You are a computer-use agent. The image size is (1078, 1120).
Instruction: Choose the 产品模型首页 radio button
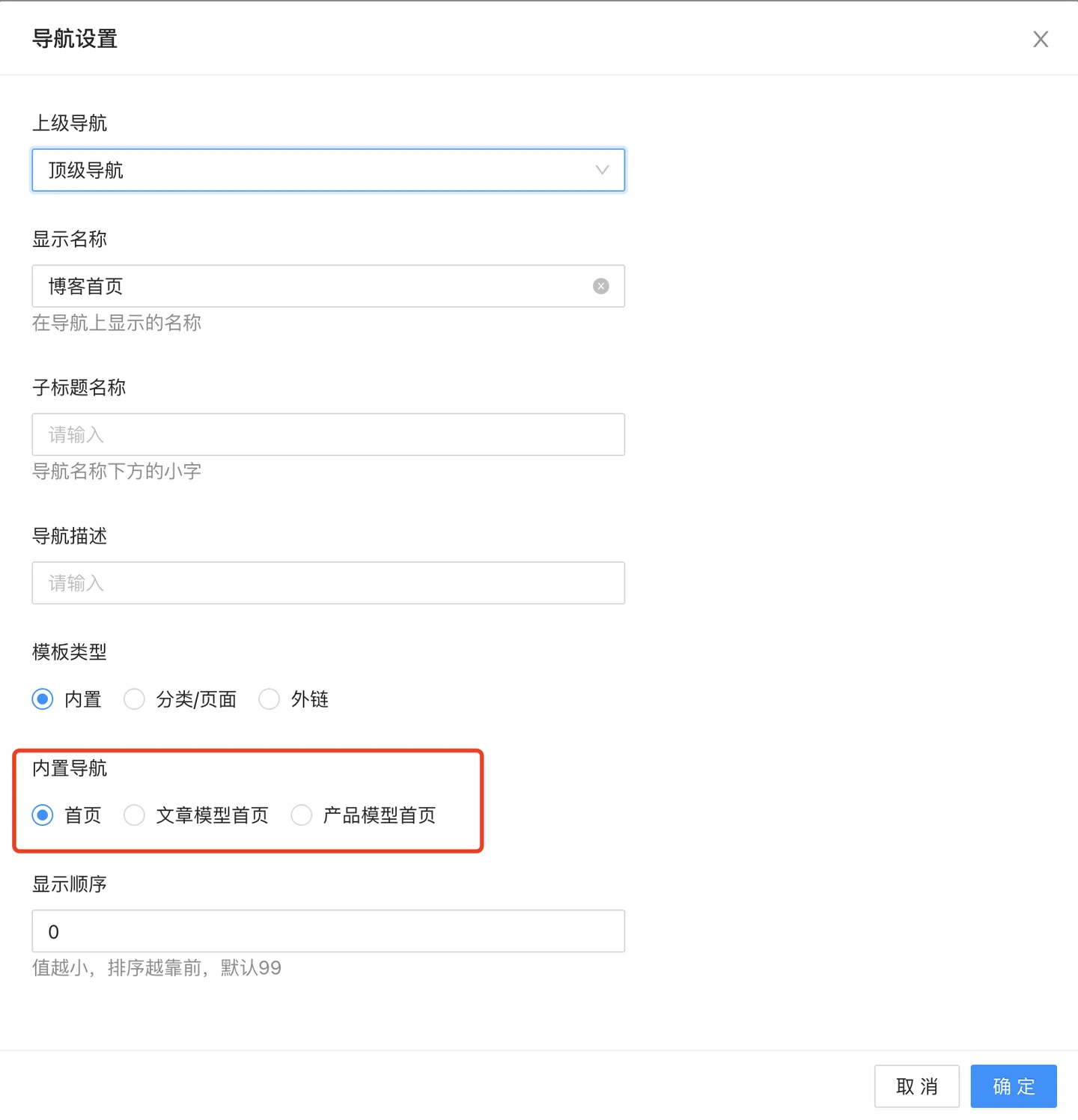(302, 815)
